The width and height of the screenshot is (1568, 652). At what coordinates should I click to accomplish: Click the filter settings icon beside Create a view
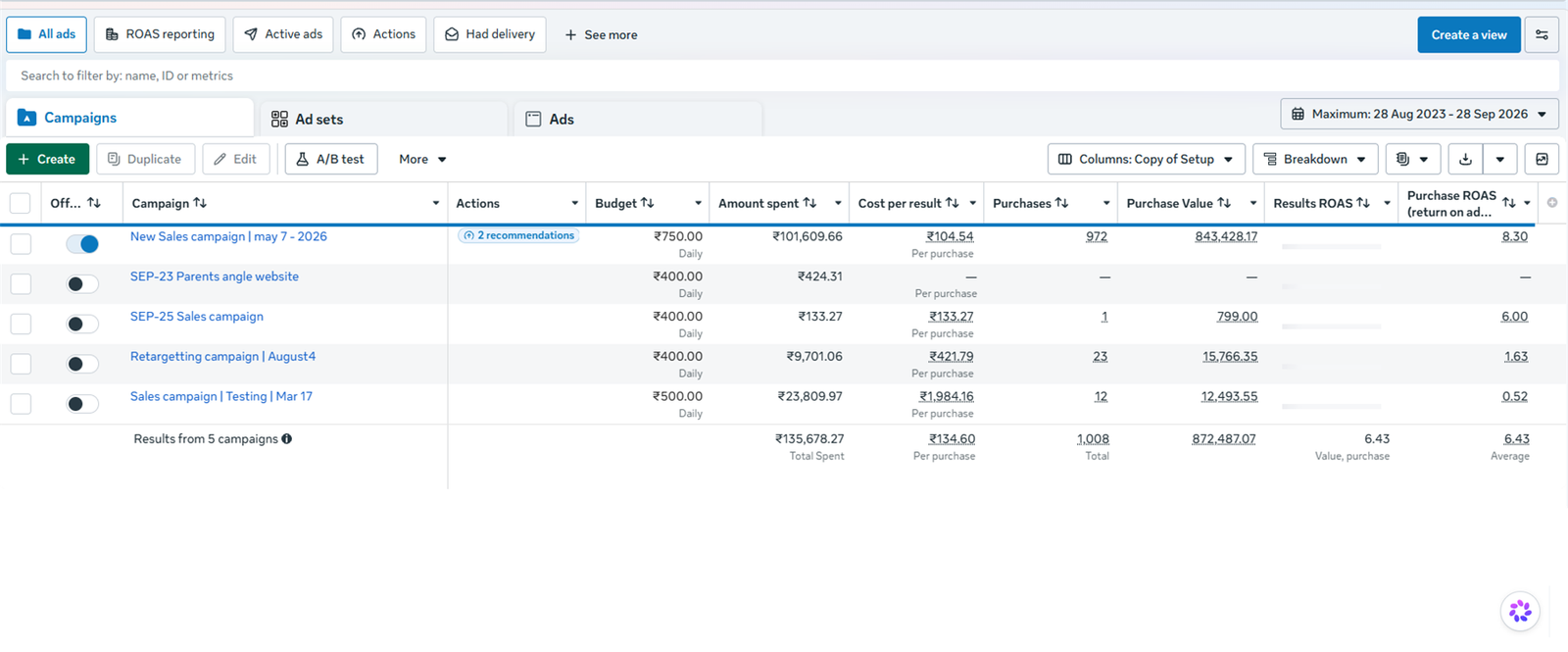[x=1542, y=34]
